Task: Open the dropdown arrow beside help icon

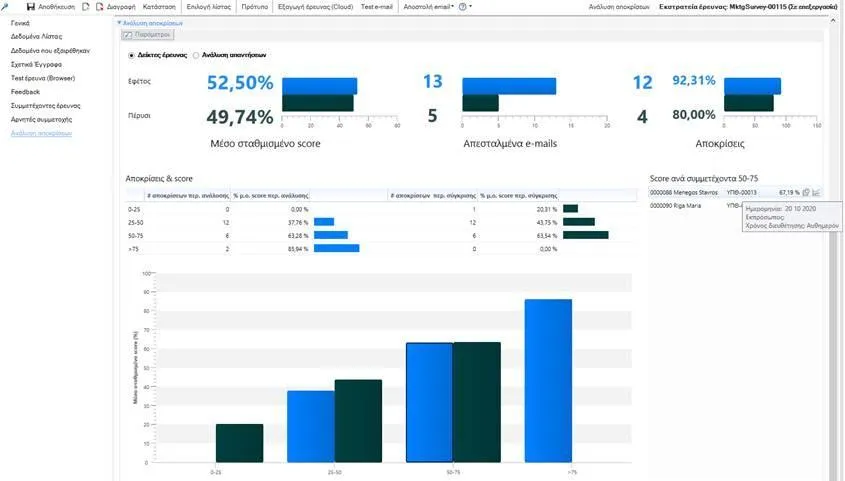Action: tap(470, 7)
